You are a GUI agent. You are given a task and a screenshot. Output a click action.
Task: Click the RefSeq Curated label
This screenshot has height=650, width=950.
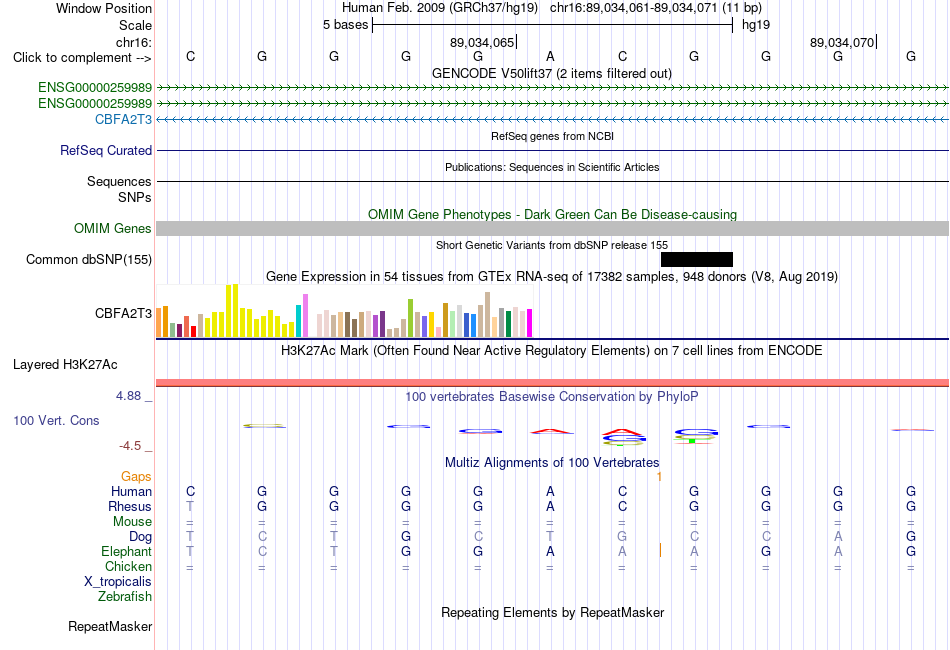pyautogui.click(x=105, y=150)
